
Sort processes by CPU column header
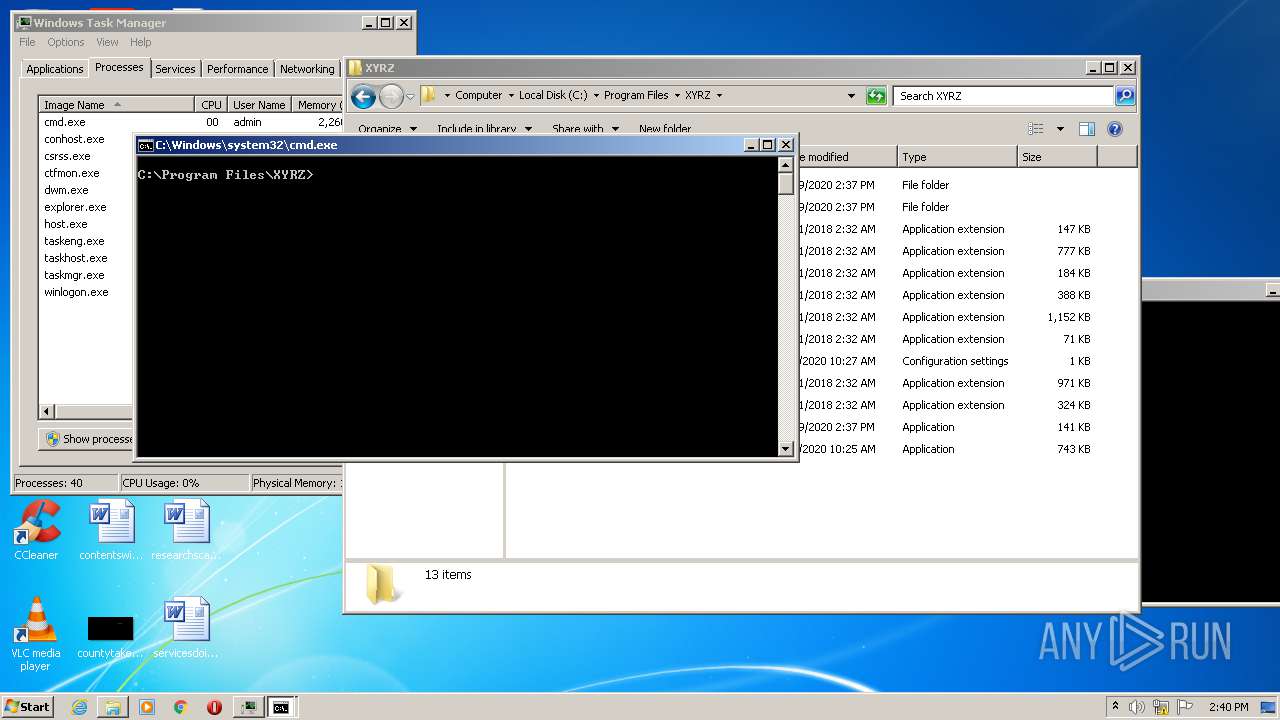click(211, 105)
